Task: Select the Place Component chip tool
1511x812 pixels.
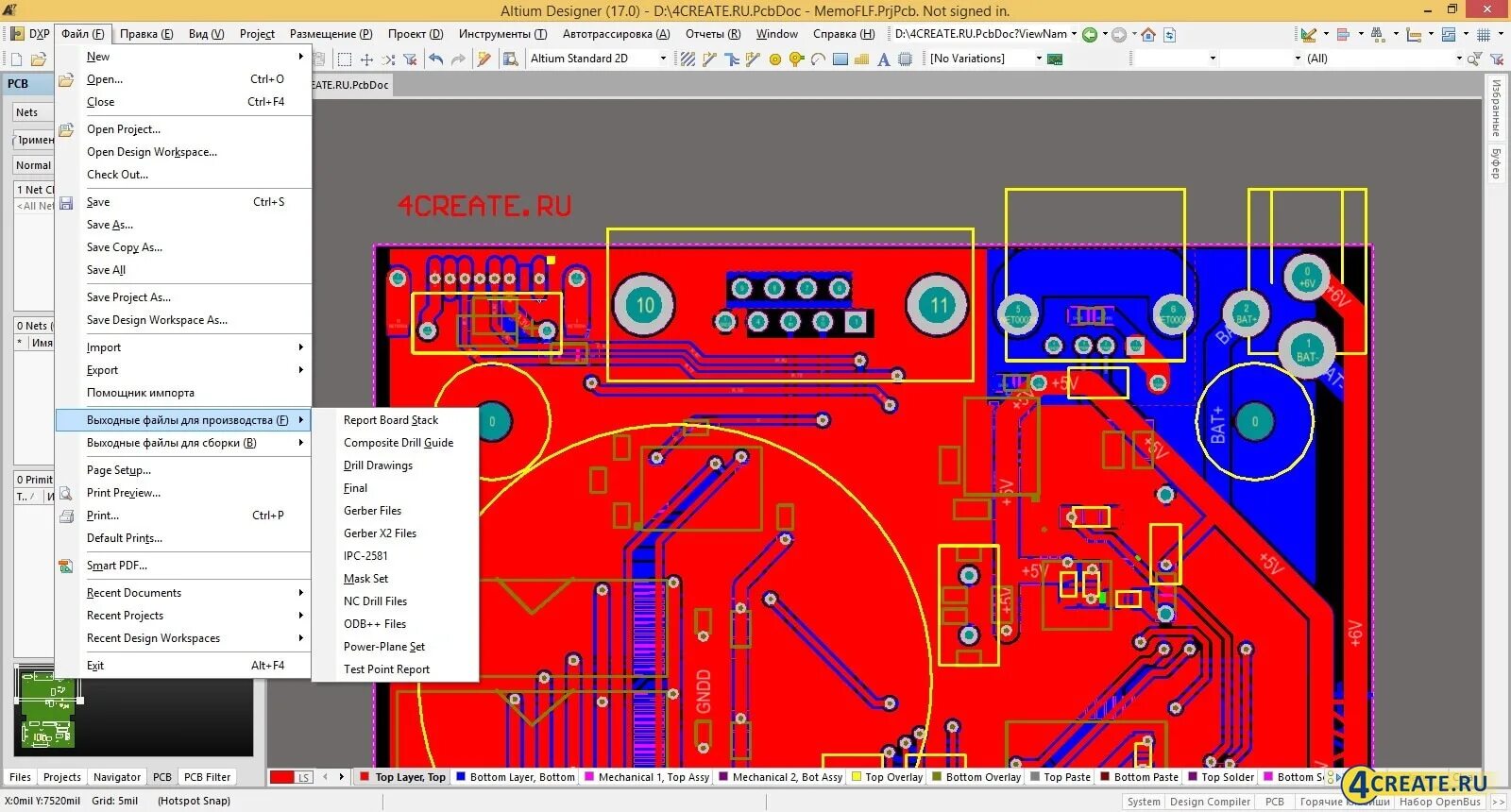Action: tap(905, 59)
